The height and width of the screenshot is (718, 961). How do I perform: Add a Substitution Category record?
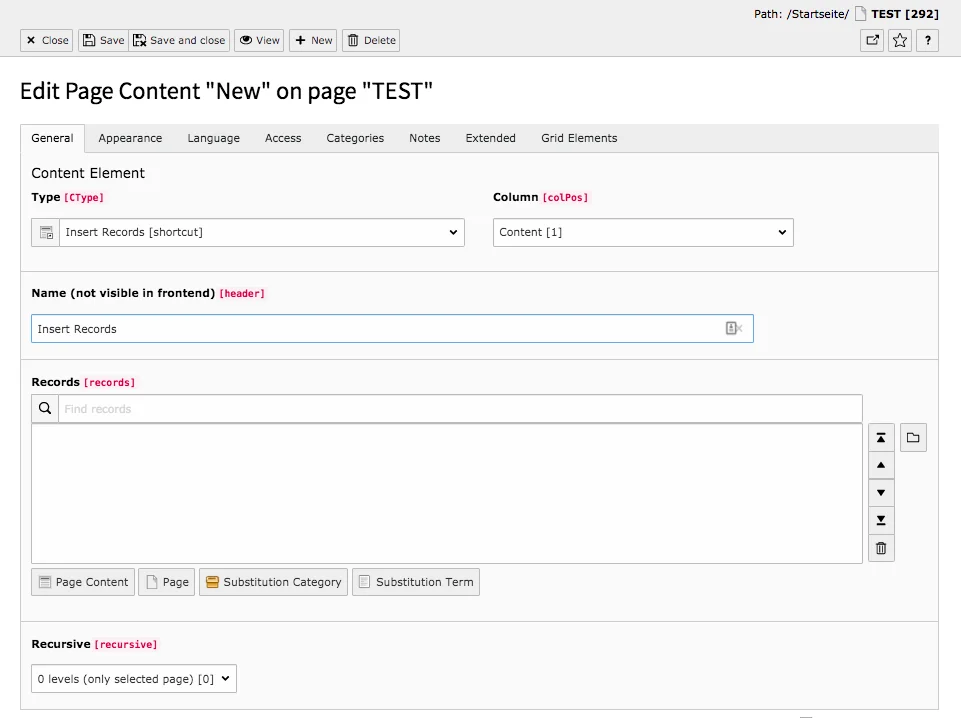273,581
